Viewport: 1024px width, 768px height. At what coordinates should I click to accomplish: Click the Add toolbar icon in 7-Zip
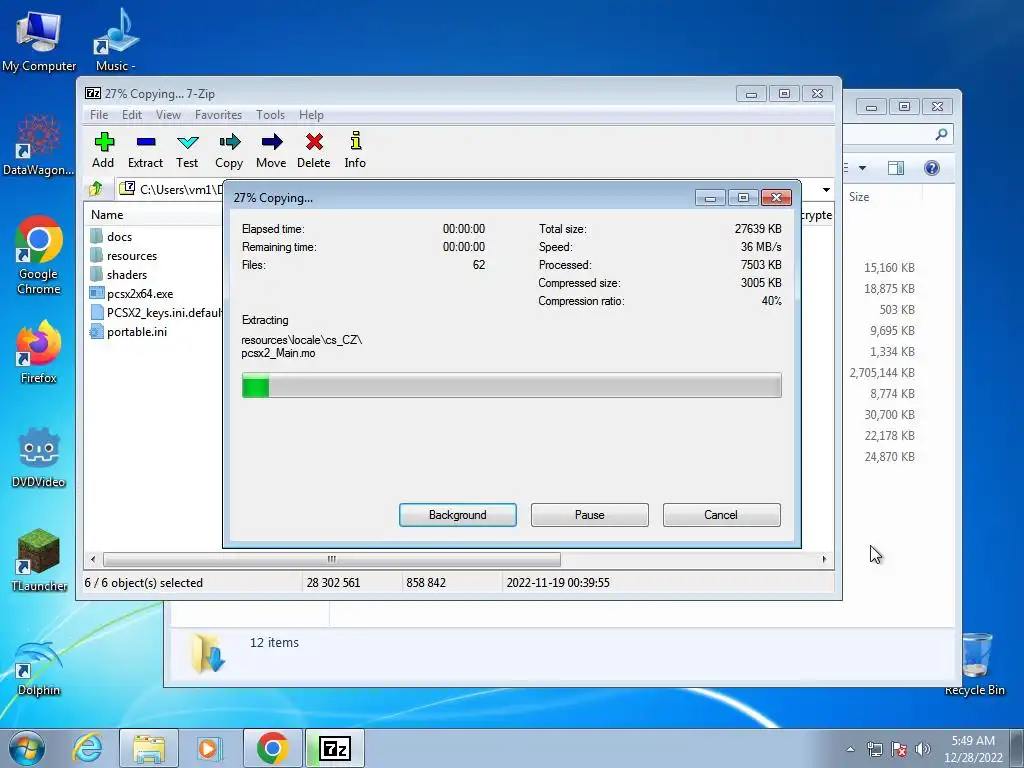[103, 150]
